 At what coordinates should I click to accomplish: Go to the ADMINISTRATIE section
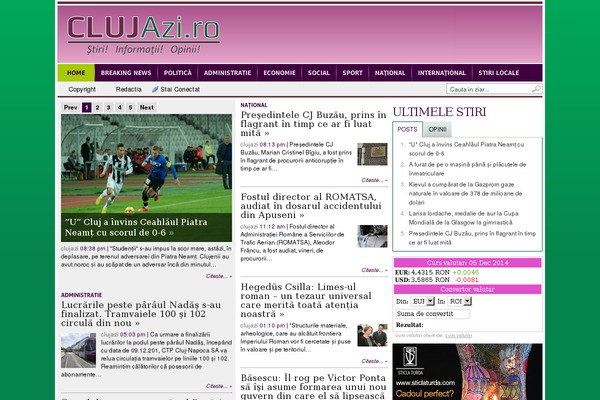pos(227,73)
